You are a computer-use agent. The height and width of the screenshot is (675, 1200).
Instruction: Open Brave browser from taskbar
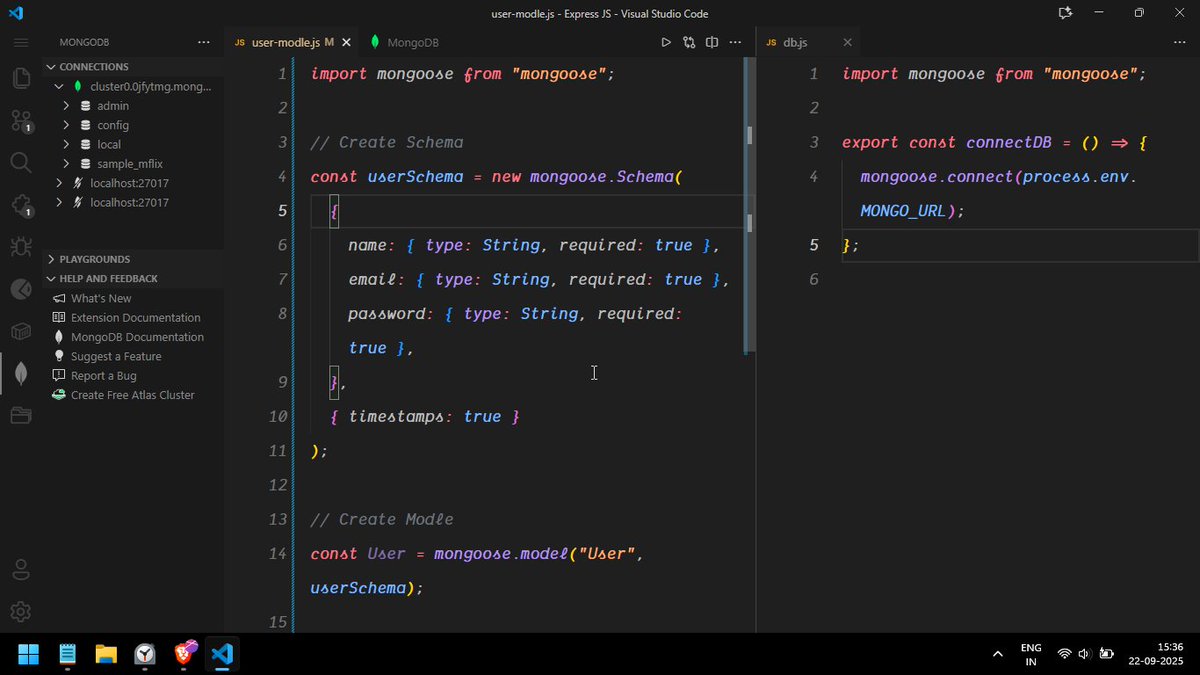click(x=185, y=654)
